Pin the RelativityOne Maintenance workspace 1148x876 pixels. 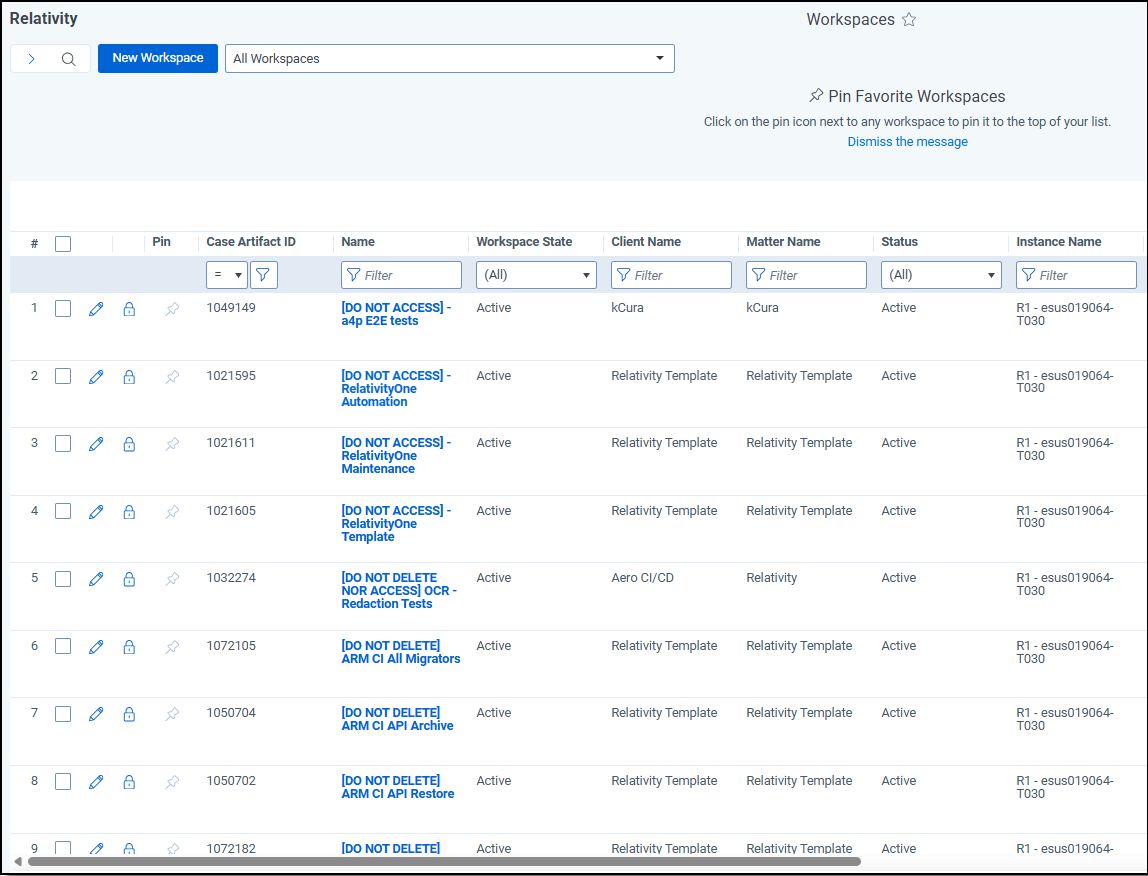(172, 444)
